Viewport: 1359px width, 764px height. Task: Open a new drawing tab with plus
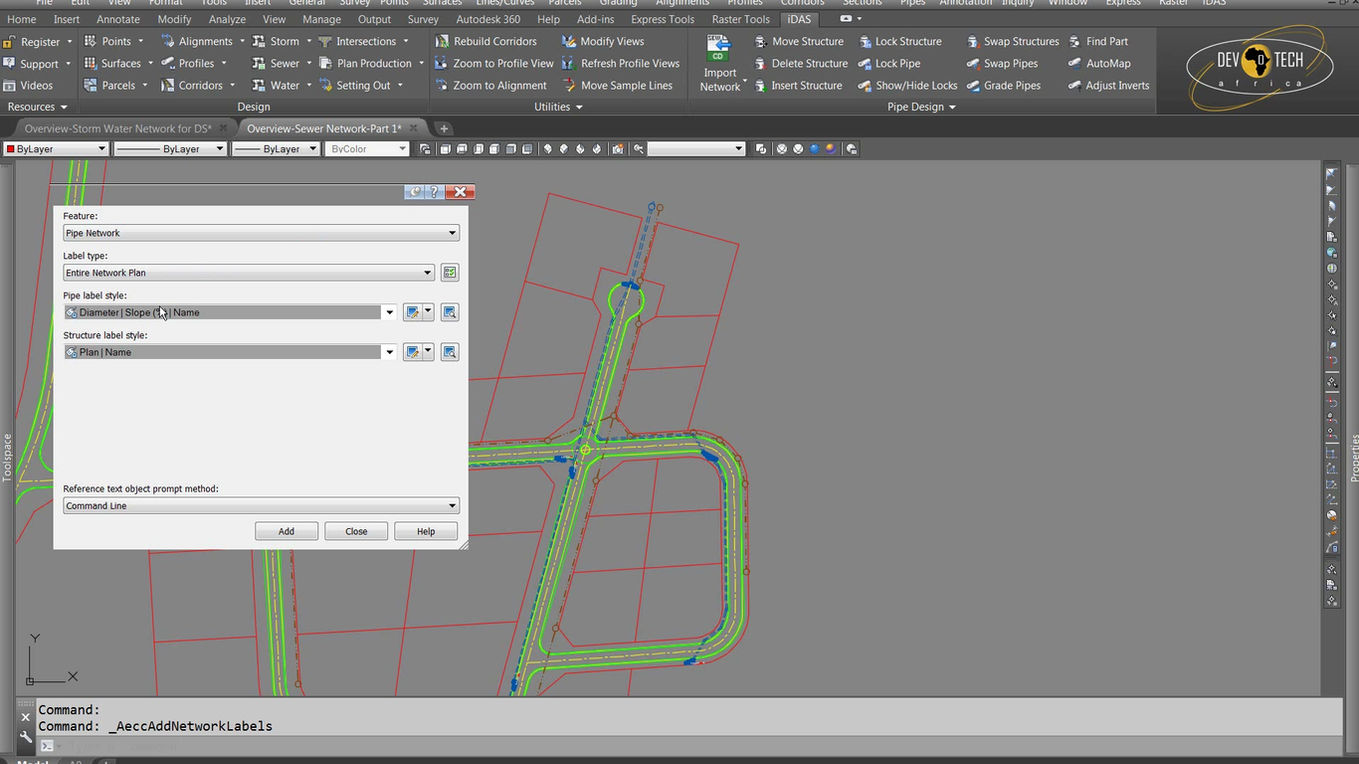click(444, 128)
